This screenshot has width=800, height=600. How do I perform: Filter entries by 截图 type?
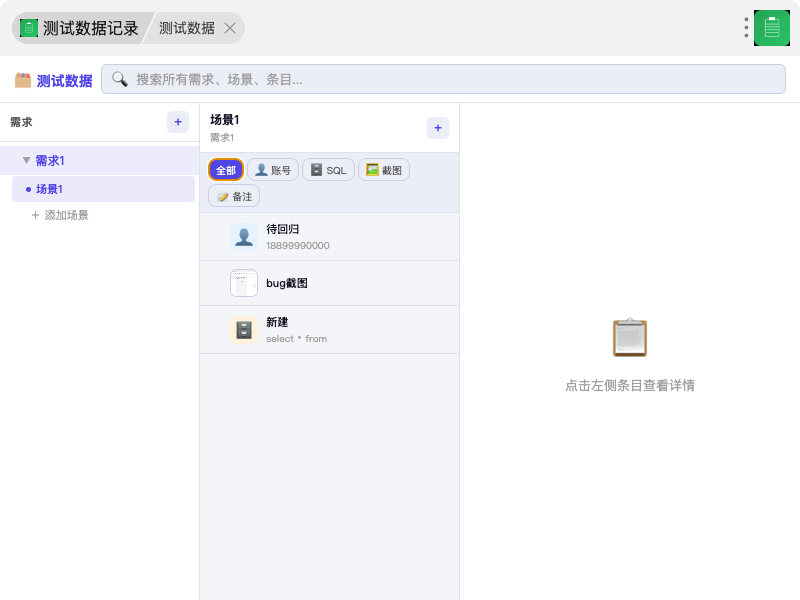[x=384, y=170]
